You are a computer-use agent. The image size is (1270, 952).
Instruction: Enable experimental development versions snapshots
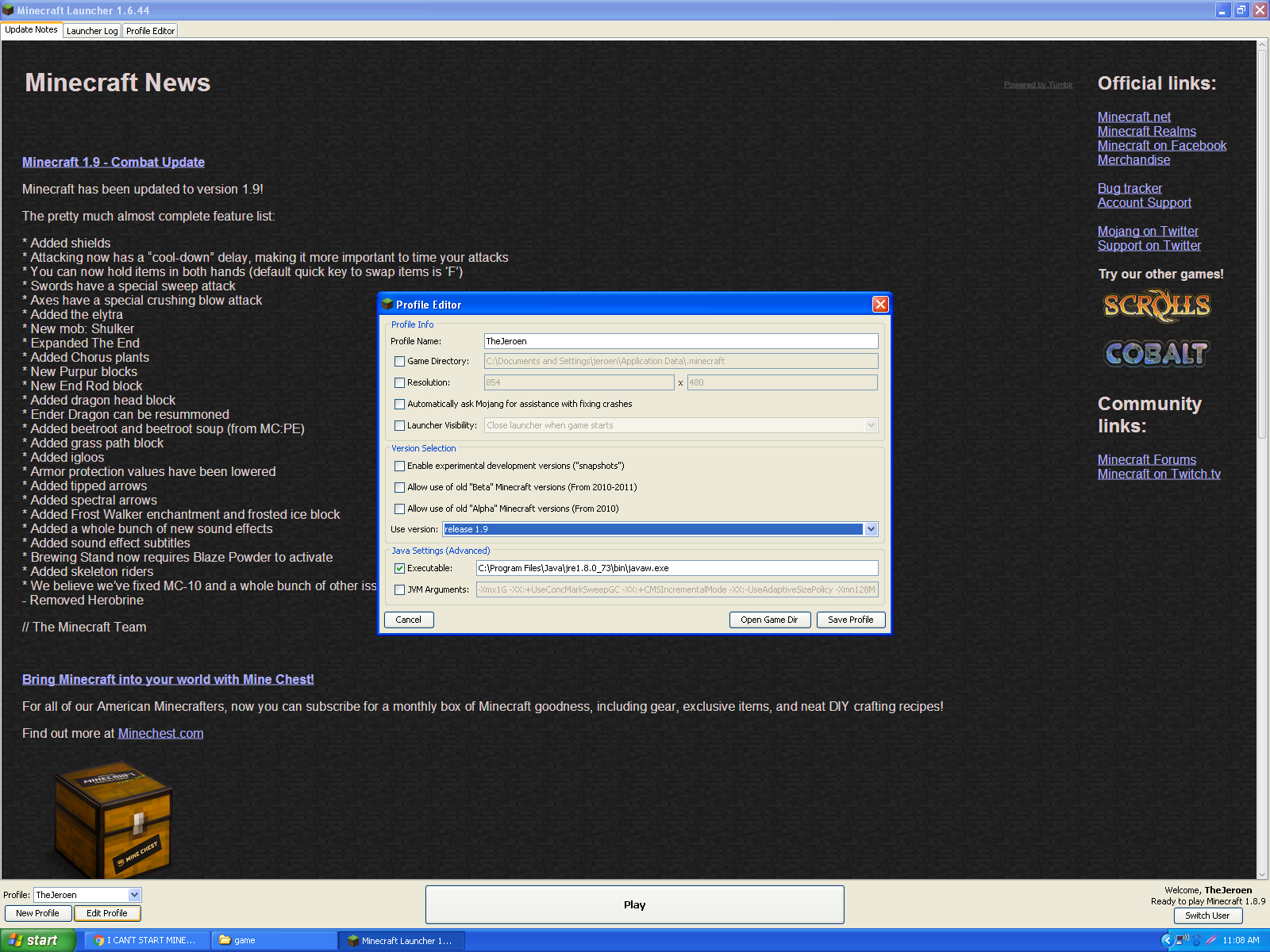coord(399,466)
